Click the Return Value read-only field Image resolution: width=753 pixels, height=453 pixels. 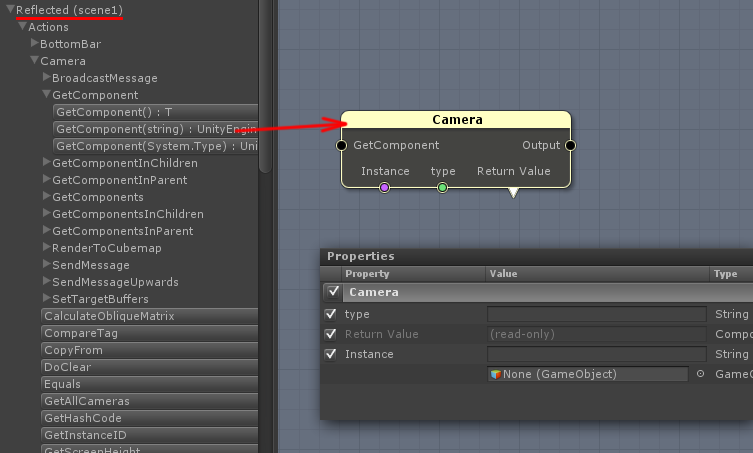coord(597,334)
